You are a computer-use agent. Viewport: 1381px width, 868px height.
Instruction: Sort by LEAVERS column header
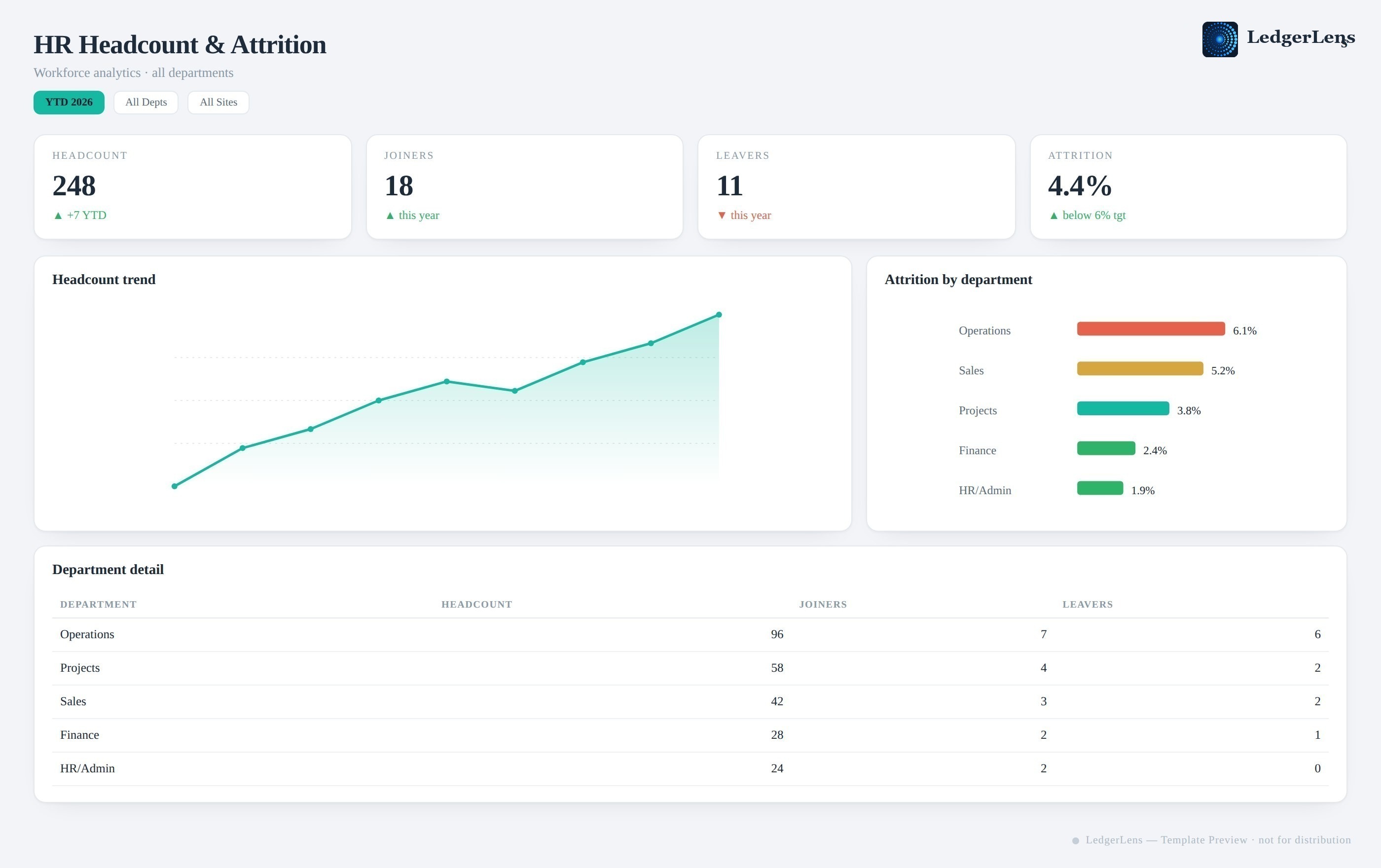[x=1088, y=604]
